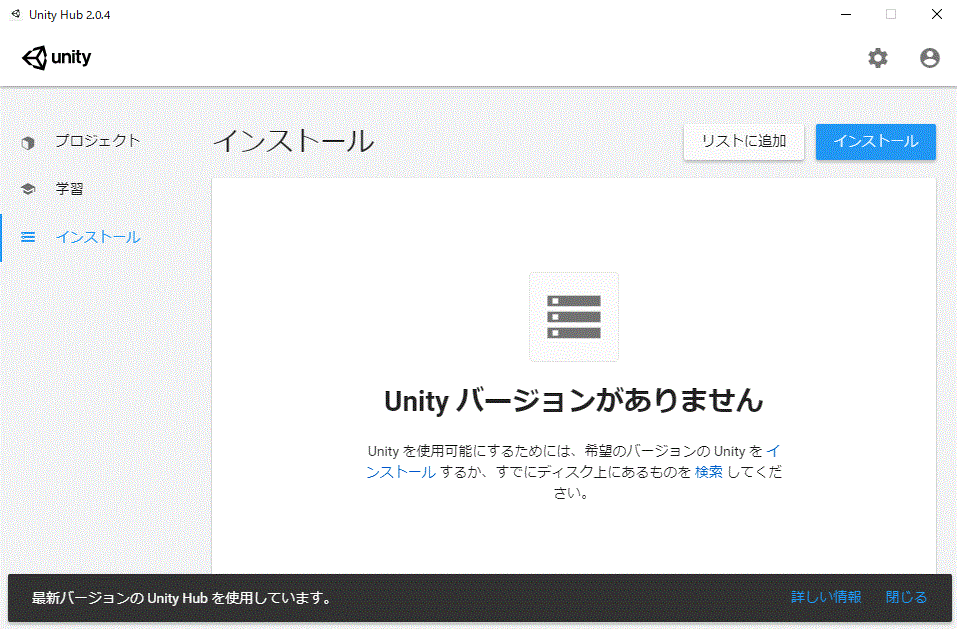The image size is (957, 629).
Task: Select the インストール text label in sidebar
Action: 97,237
